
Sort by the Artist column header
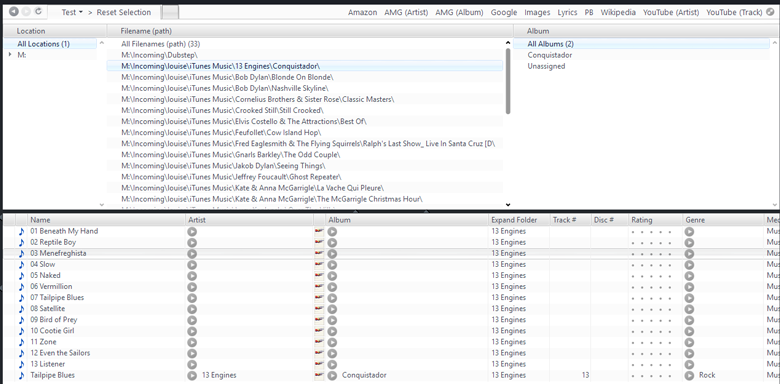pos(250,220)
